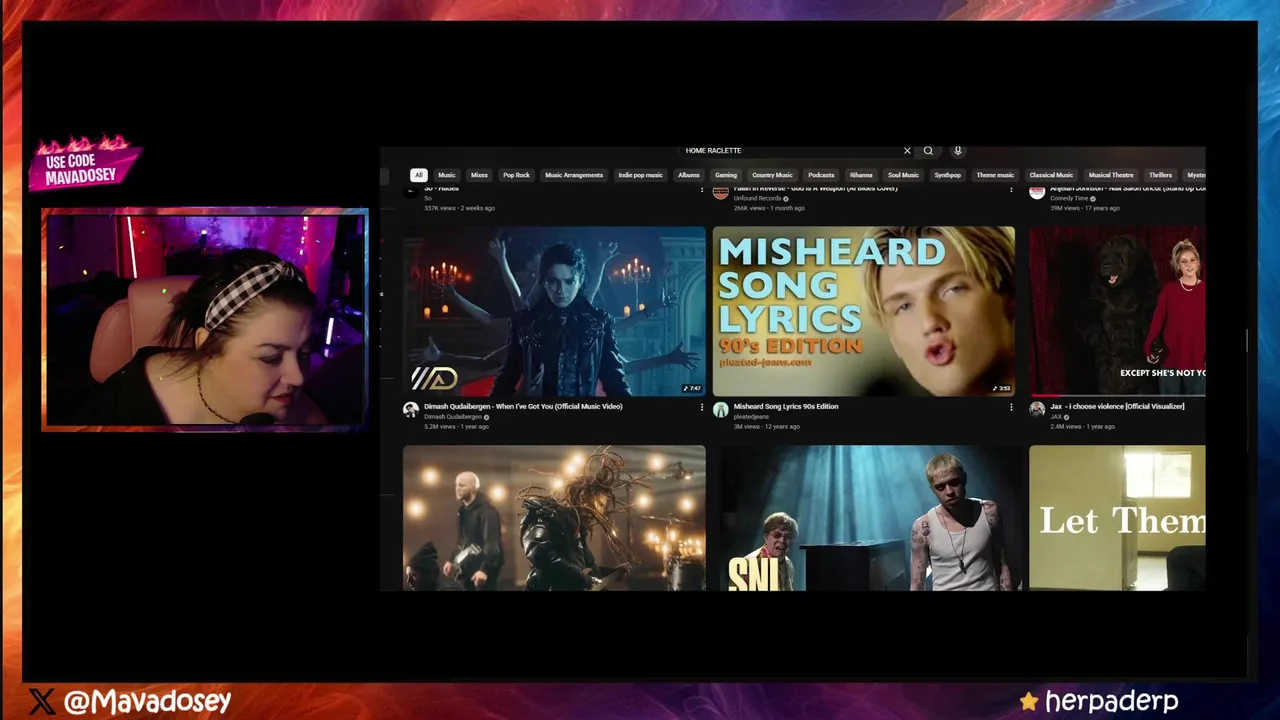
Task: Select the Mixes filter chip
Action: point(479,175)
